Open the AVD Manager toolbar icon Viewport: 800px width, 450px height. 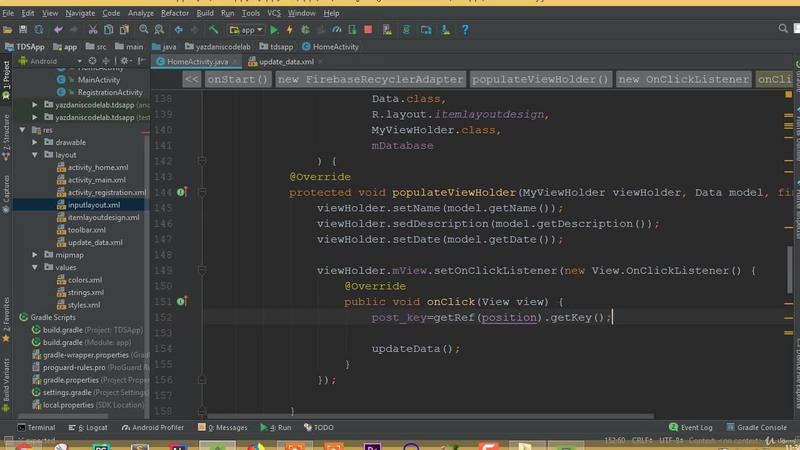[387, 30]
